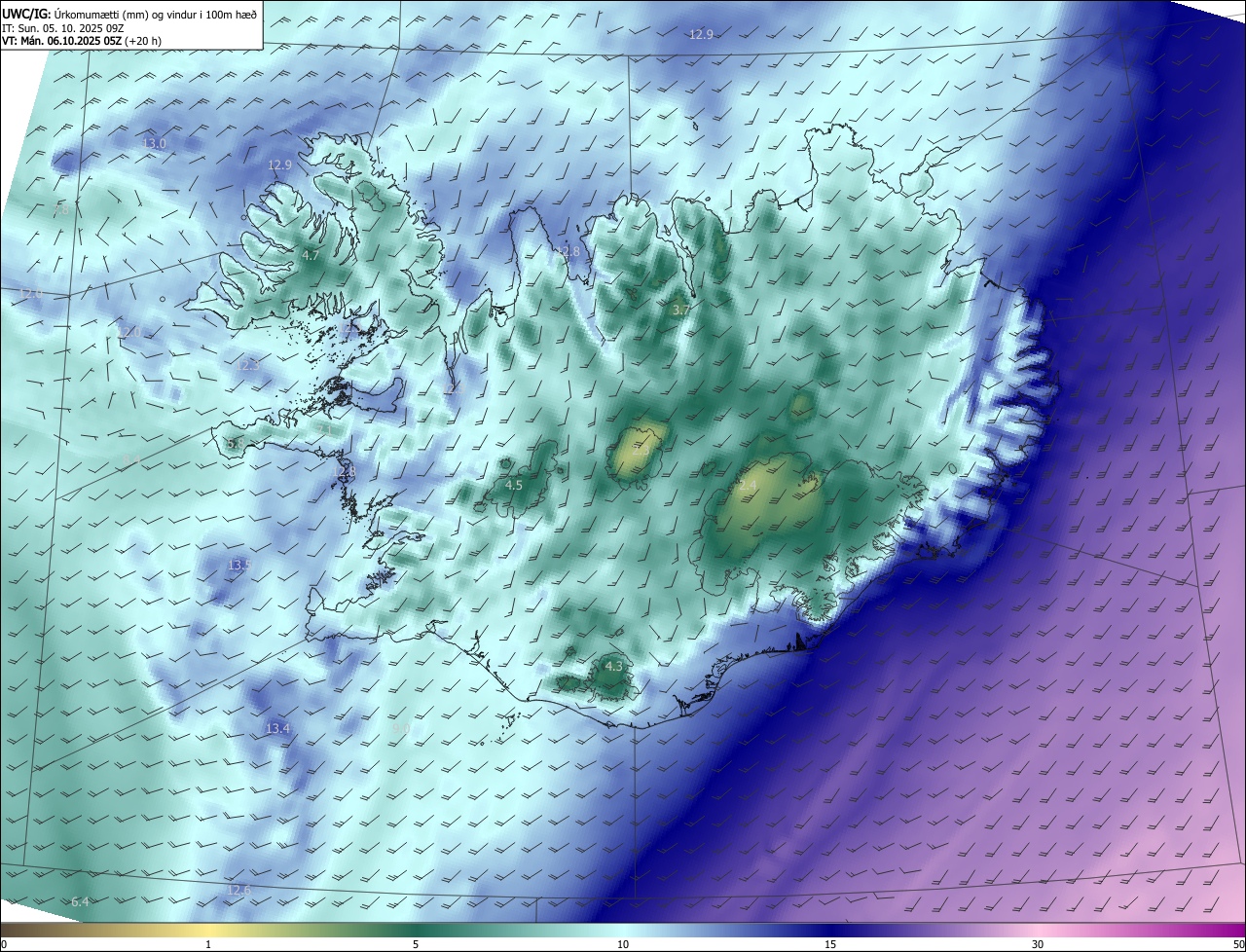
Task: Click the legend tick label 50
Action: pos(1238,944)
